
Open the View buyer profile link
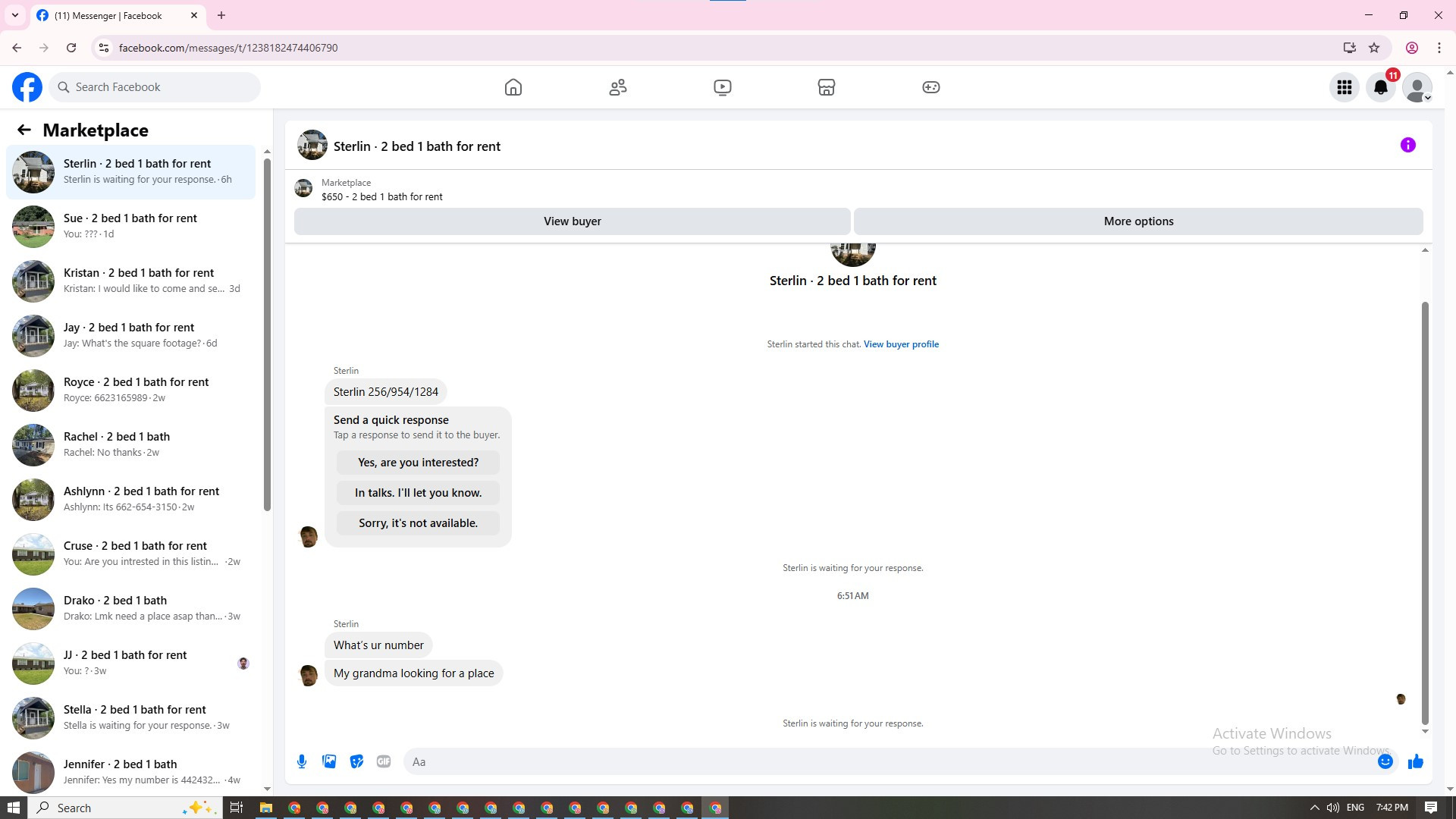[901, 344]
